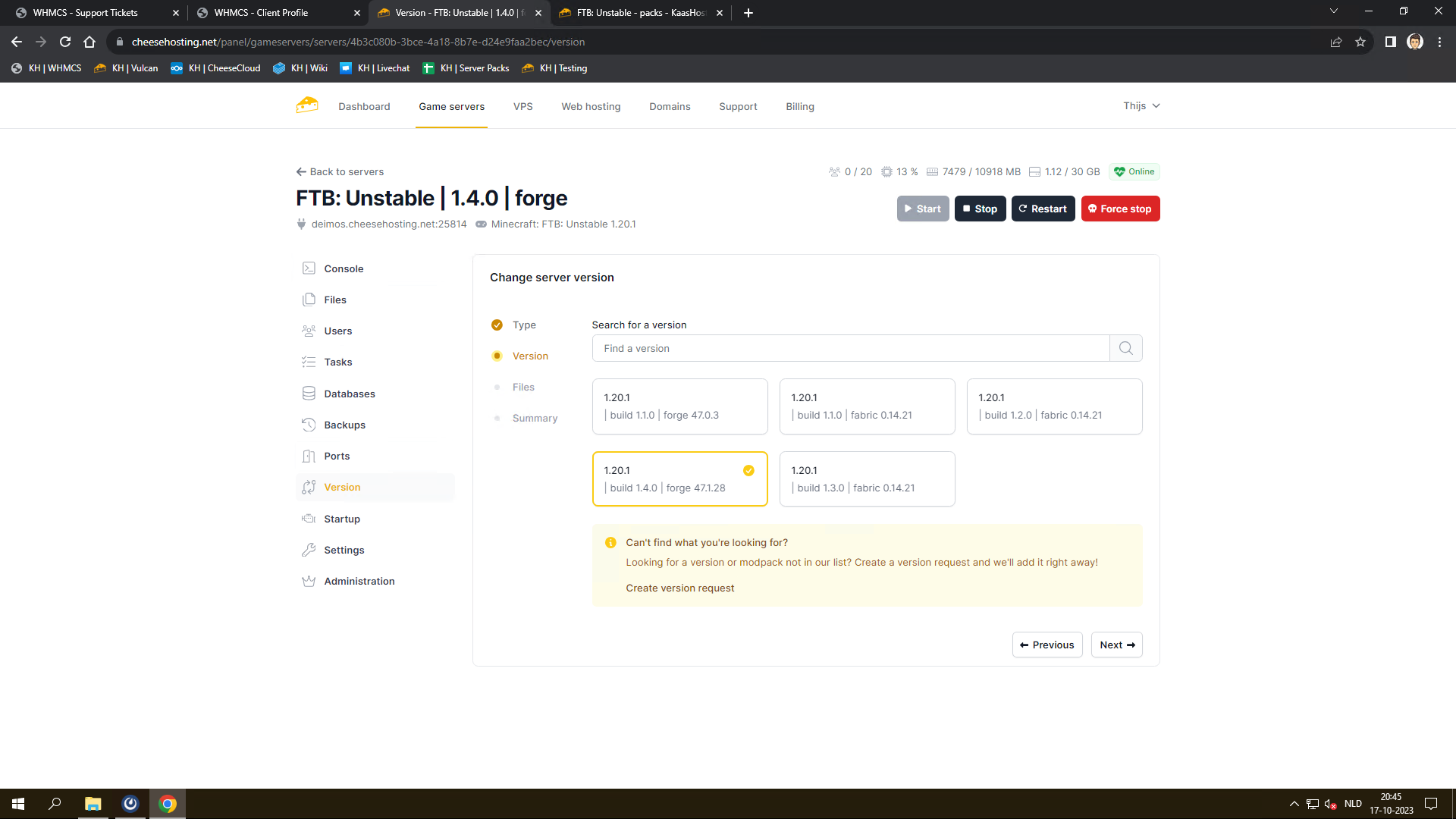Switch to the VPS navigation tab

pyautogui.click(x=522, y=106)
